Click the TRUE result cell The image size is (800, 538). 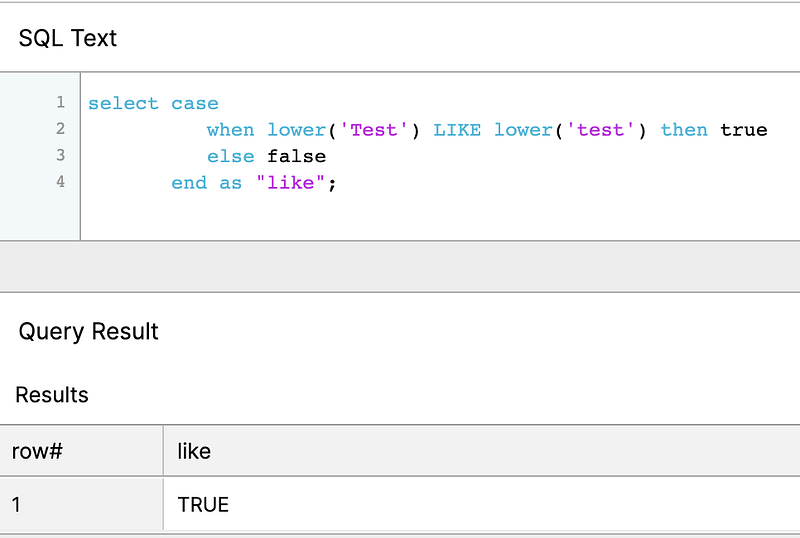[482, 505]
